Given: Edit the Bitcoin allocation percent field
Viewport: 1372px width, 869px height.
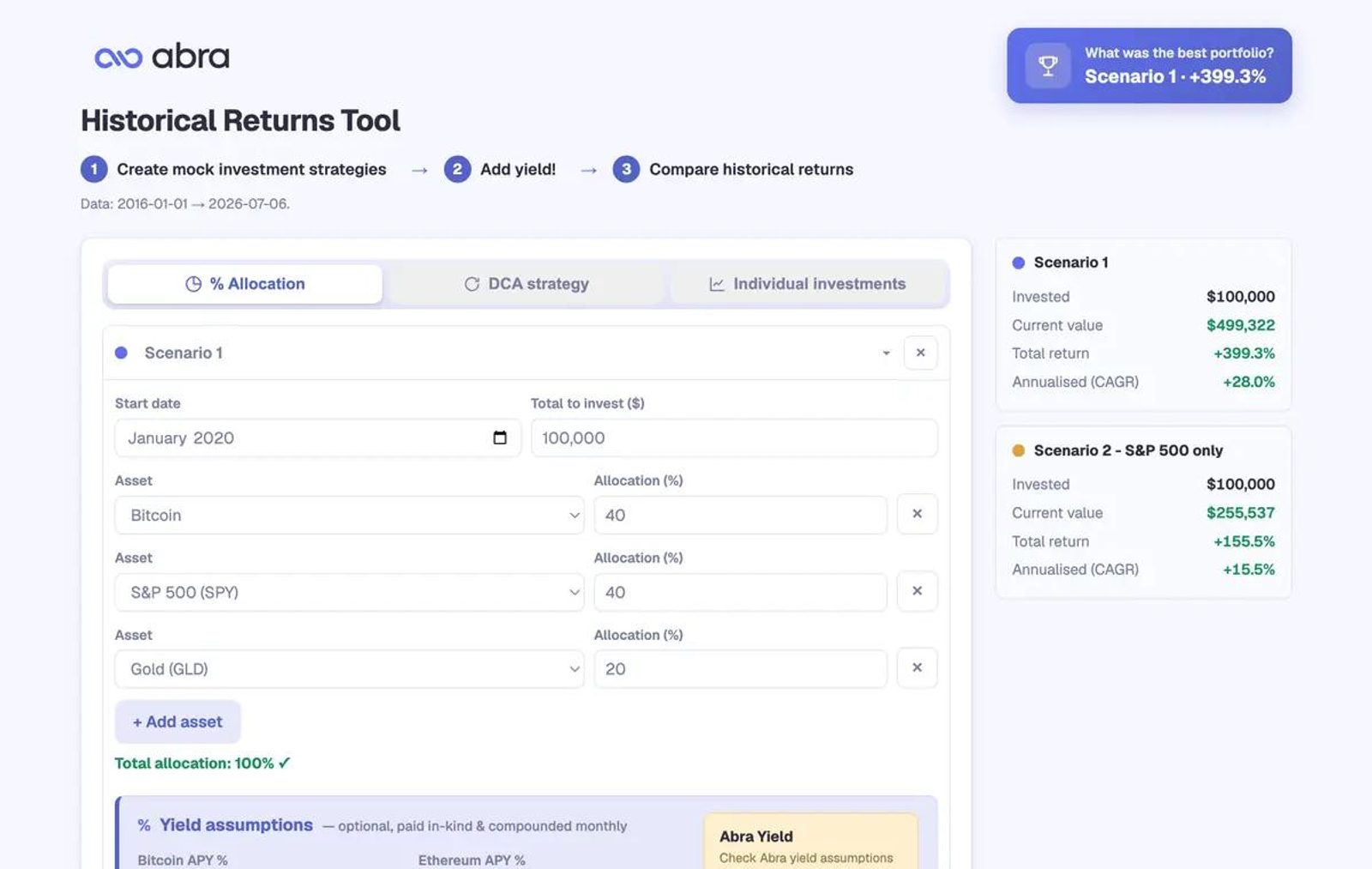Looking at the screenshot, I should pos(740,515).
